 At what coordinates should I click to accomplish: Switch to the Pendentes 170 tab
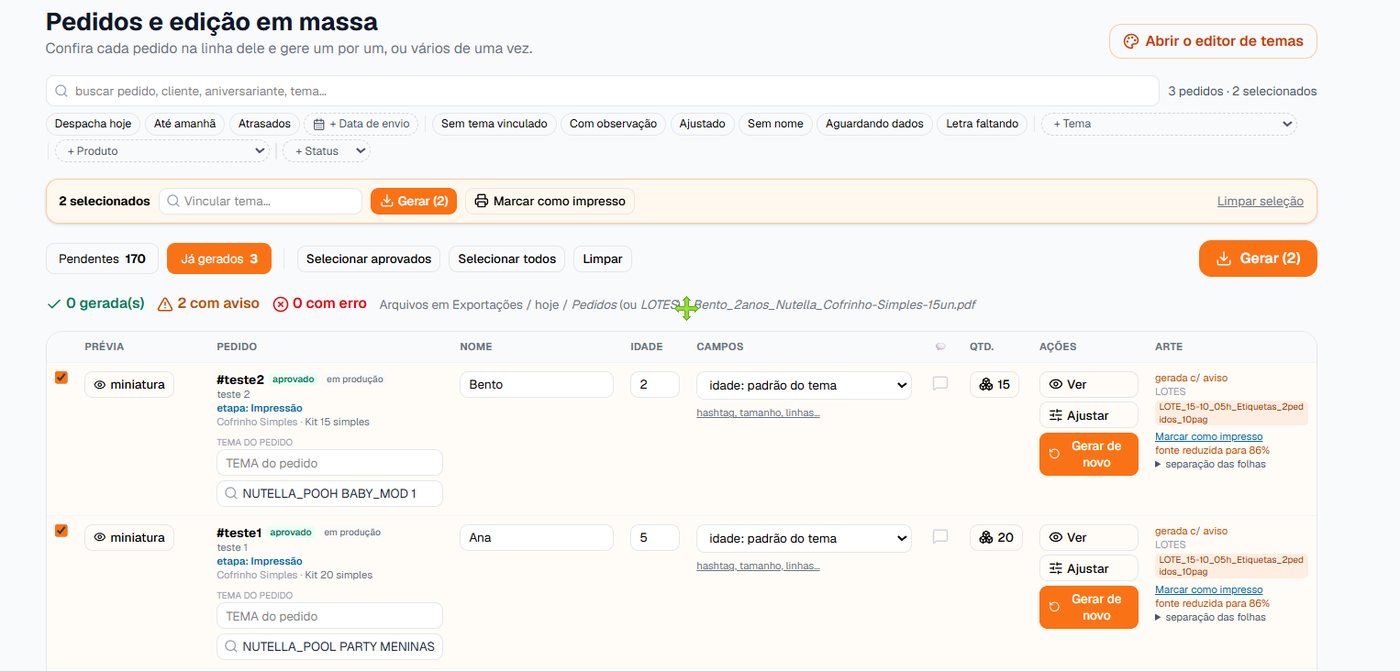pyautogui.click(x=102, y=259)
